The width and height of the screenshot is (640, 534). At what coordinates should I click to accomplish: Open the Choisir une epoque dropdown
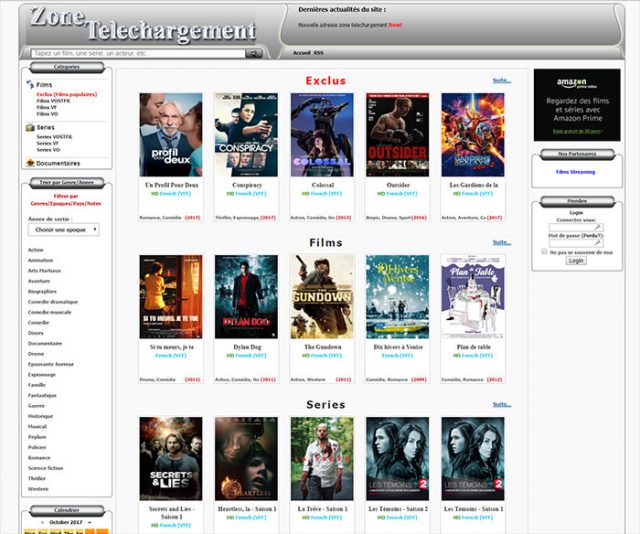(63, 230)
